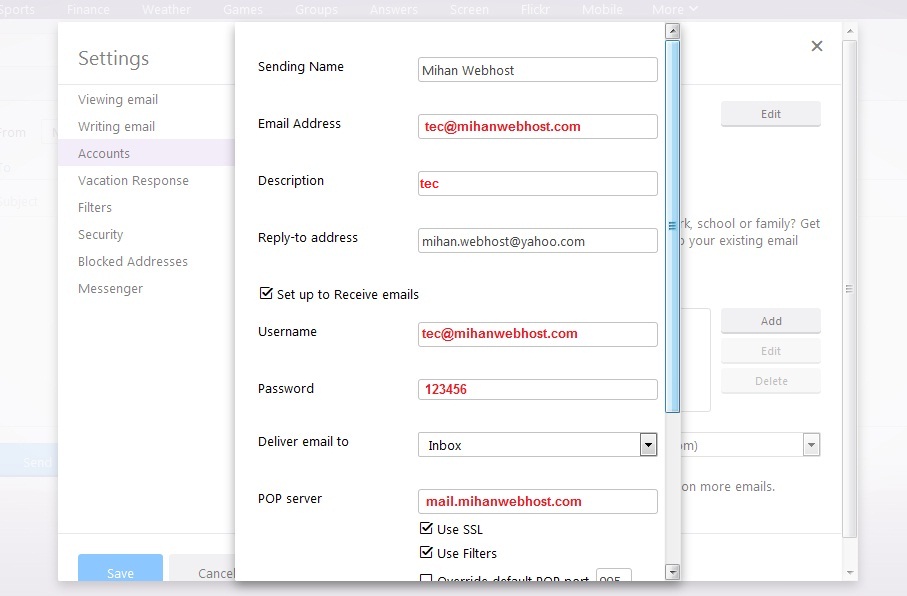Click the dialog's vertical scrollbar

coord(672,222)
